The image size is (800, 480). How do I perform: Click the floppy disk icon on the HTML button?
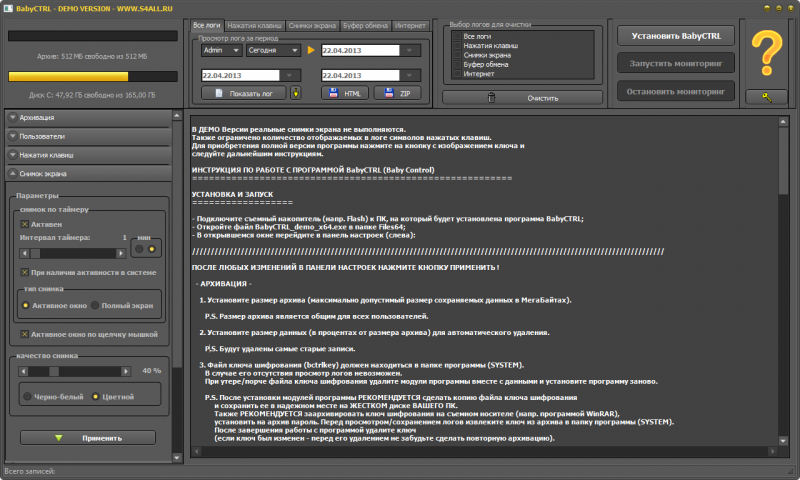[x=333, y=93]
